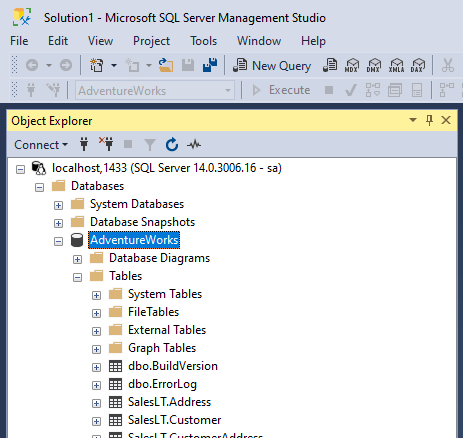The width and height of the screenshot is (463, 438).
Task: Click the Cancel Executing Query stop icon
Action: pos(329,90)
